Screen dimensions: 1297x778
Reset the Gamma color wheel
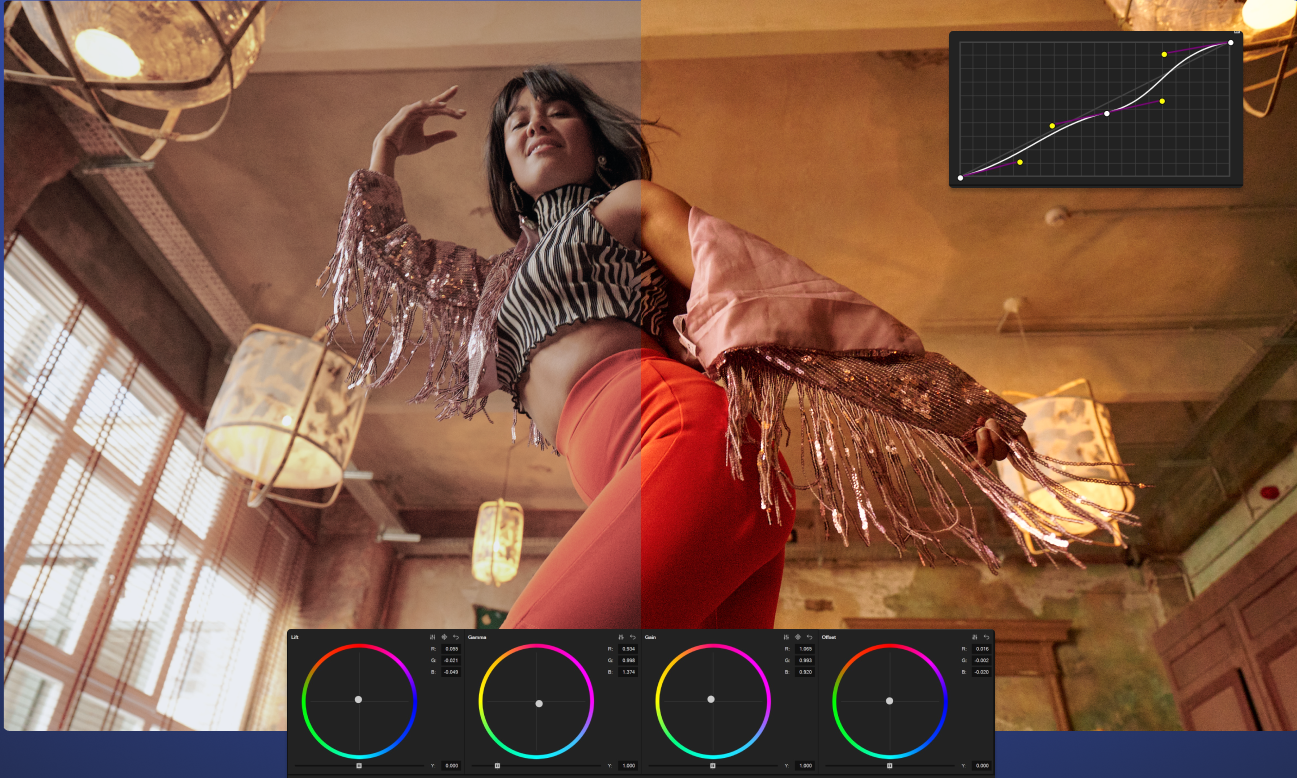pos(633,637)
